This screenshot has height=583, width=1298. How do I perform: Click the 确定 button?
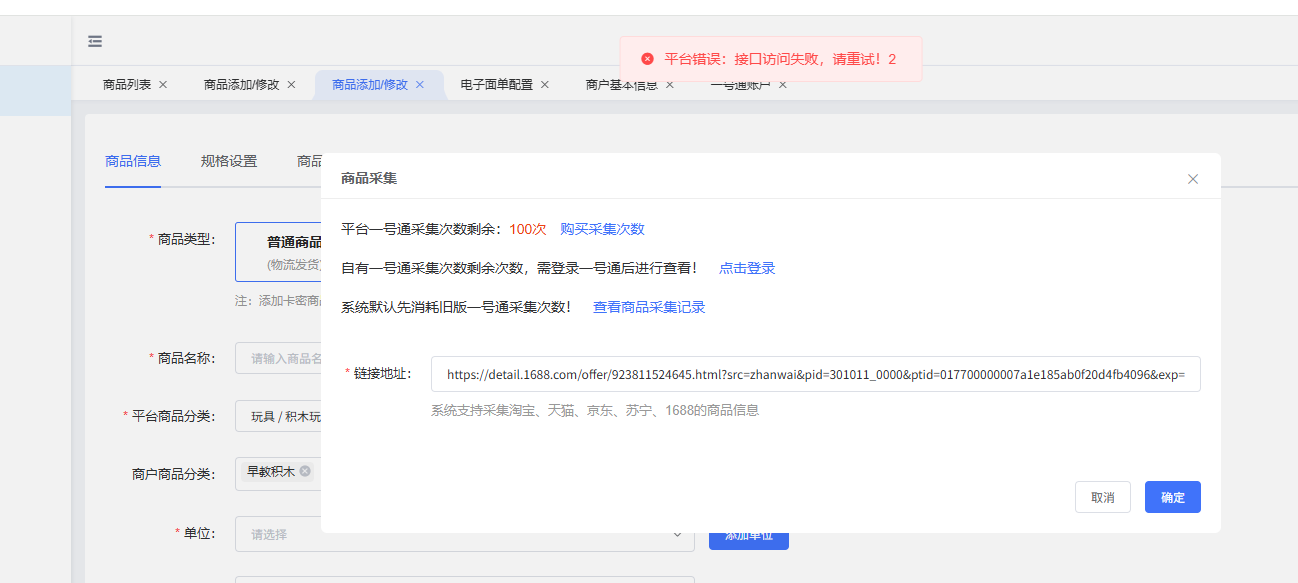pos(1172,497)
